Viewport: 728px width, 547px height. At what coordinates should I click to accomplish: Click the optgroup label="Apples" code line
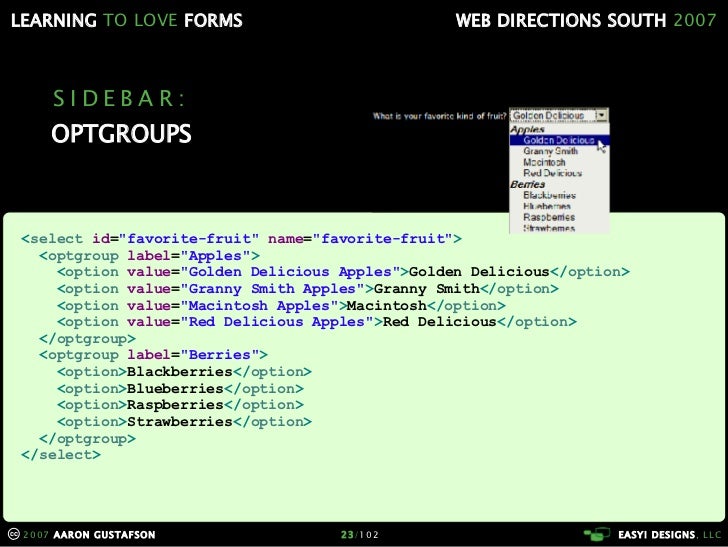pyautogui.click(x=150, y=256)
